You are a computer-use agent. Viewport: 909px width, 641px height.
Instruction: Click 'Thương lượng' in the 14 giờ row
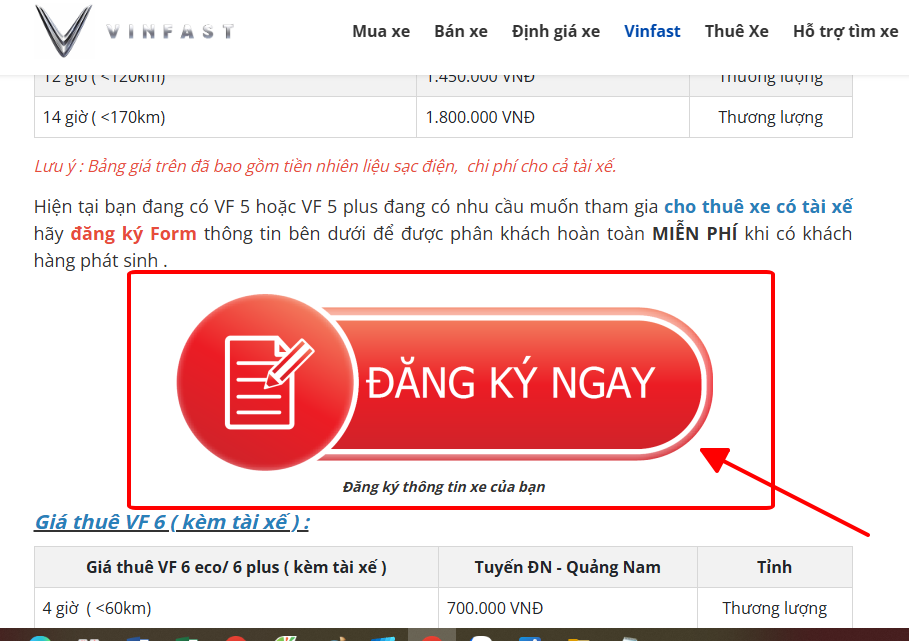(x=770, y=117)
